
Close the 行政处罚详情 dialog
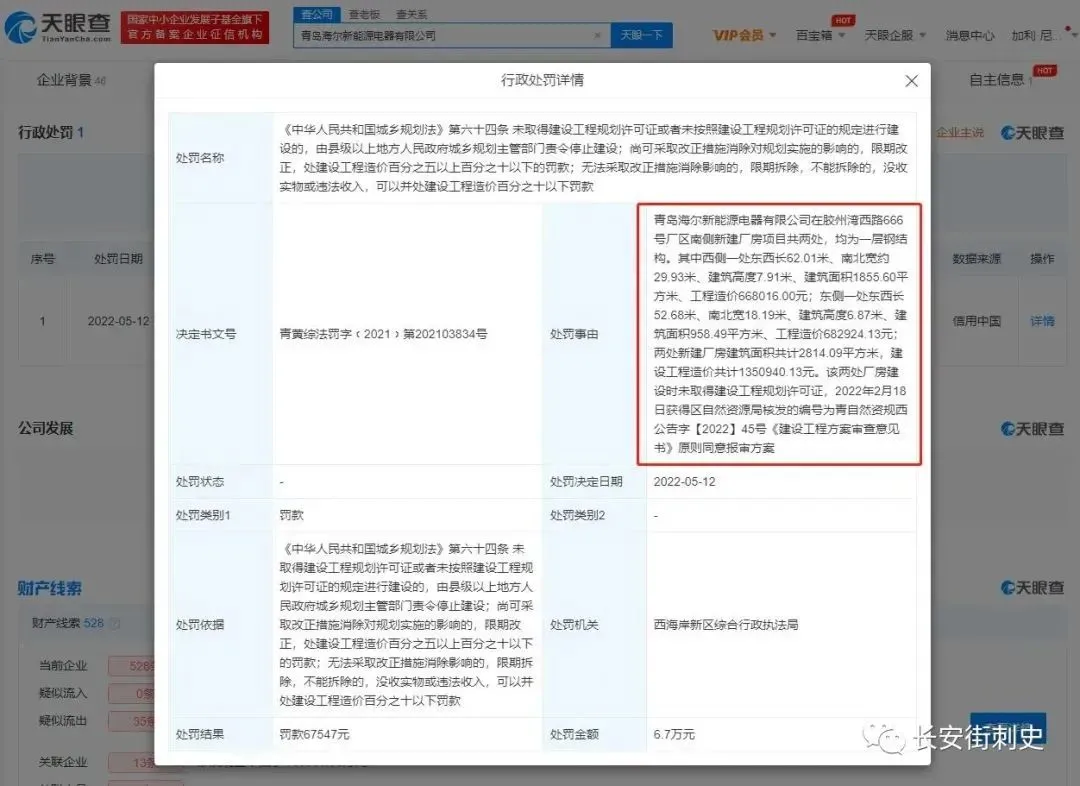911,81
